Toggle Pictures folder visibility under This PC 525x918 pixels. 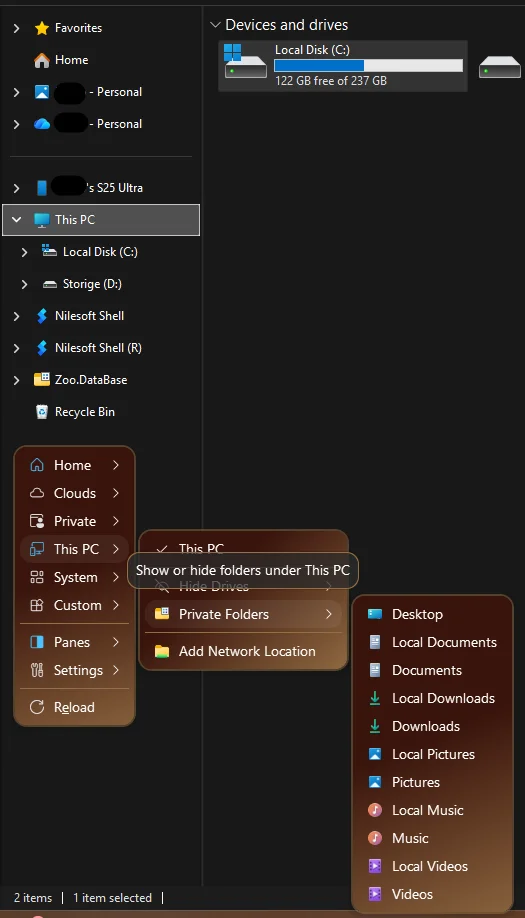[x=433, y=782]
